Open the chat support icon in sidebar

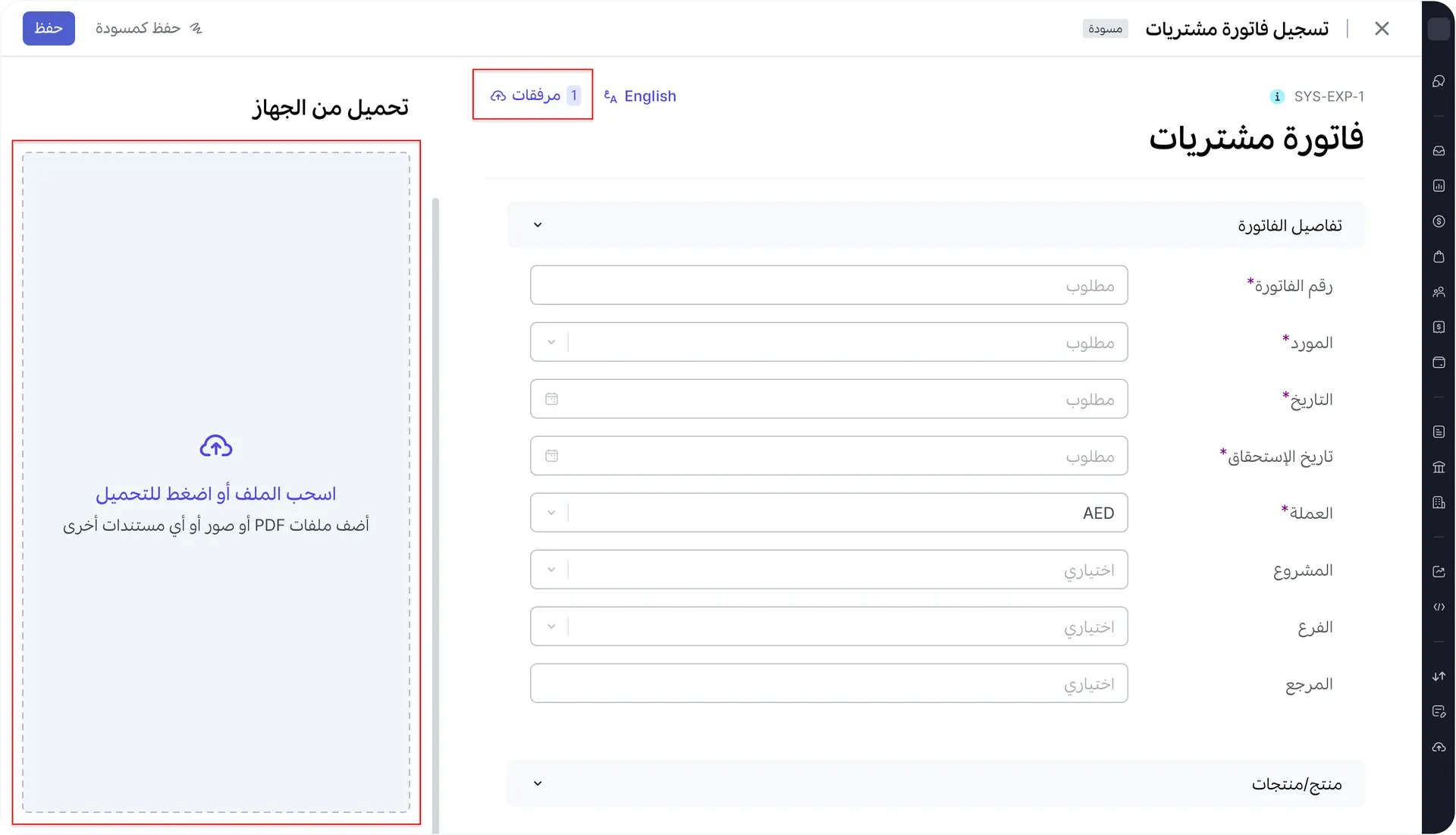(1439, 80)
